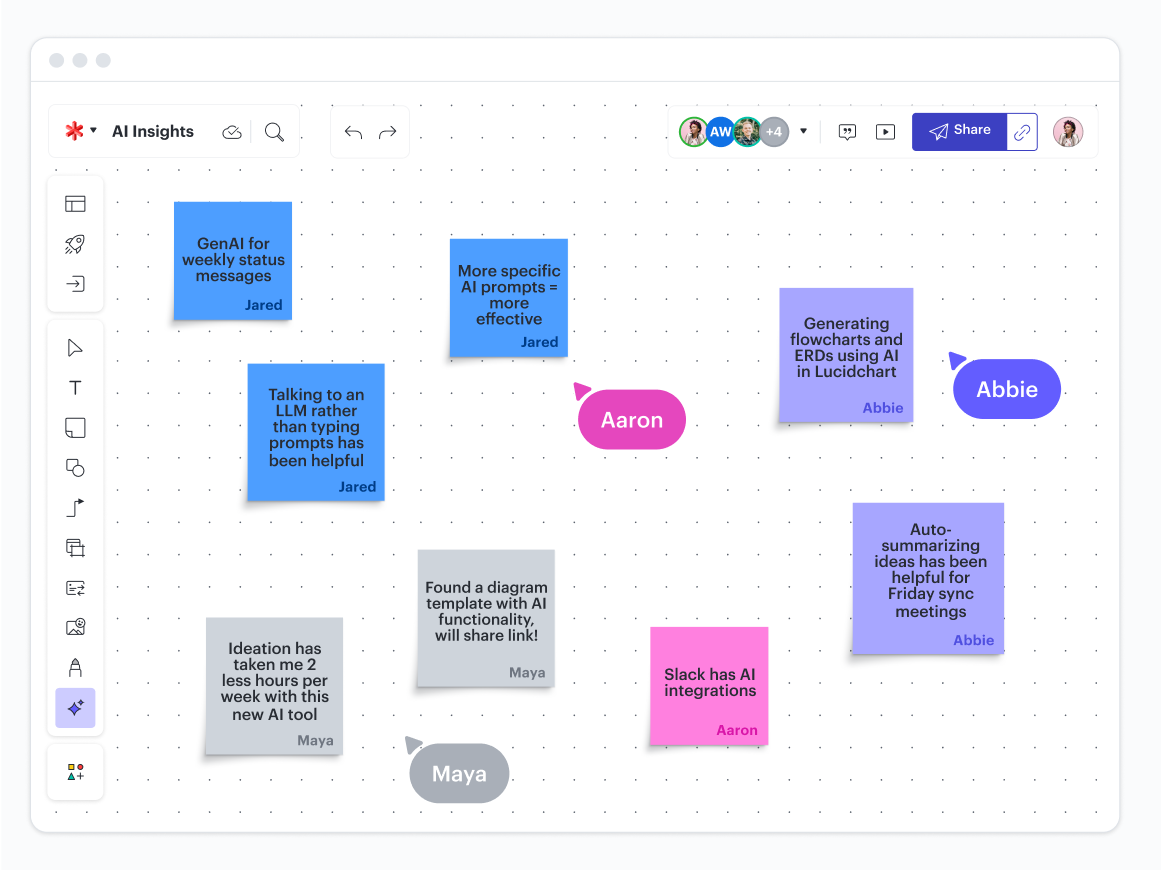Screen dimensions: 1161x870
Task: Redo the last action
Action: tap(388, 132)
